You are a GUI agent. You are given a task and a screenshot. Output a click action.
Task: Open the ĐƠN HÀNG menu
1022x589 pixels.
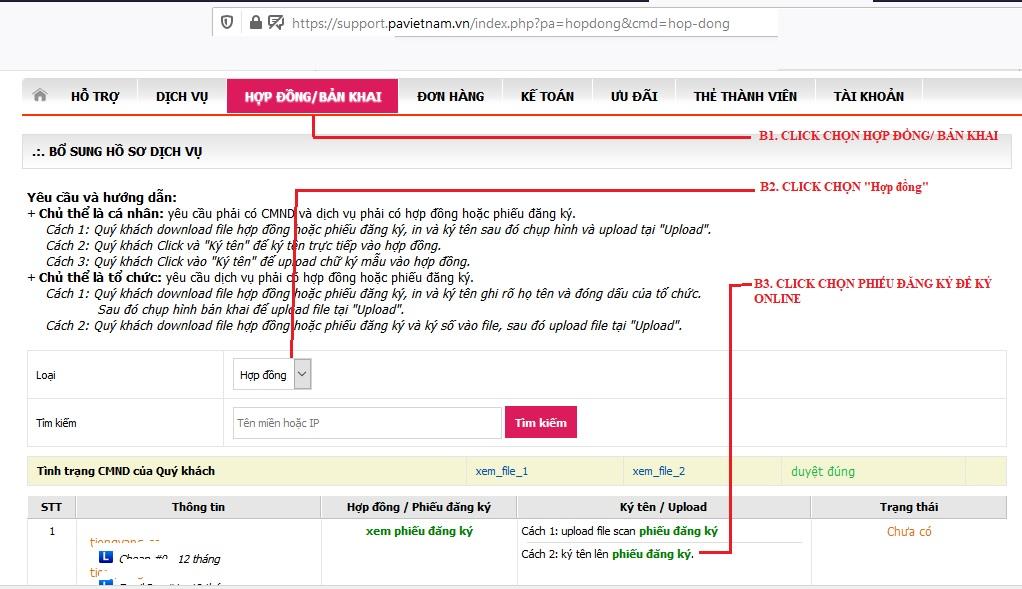point(450,96)
